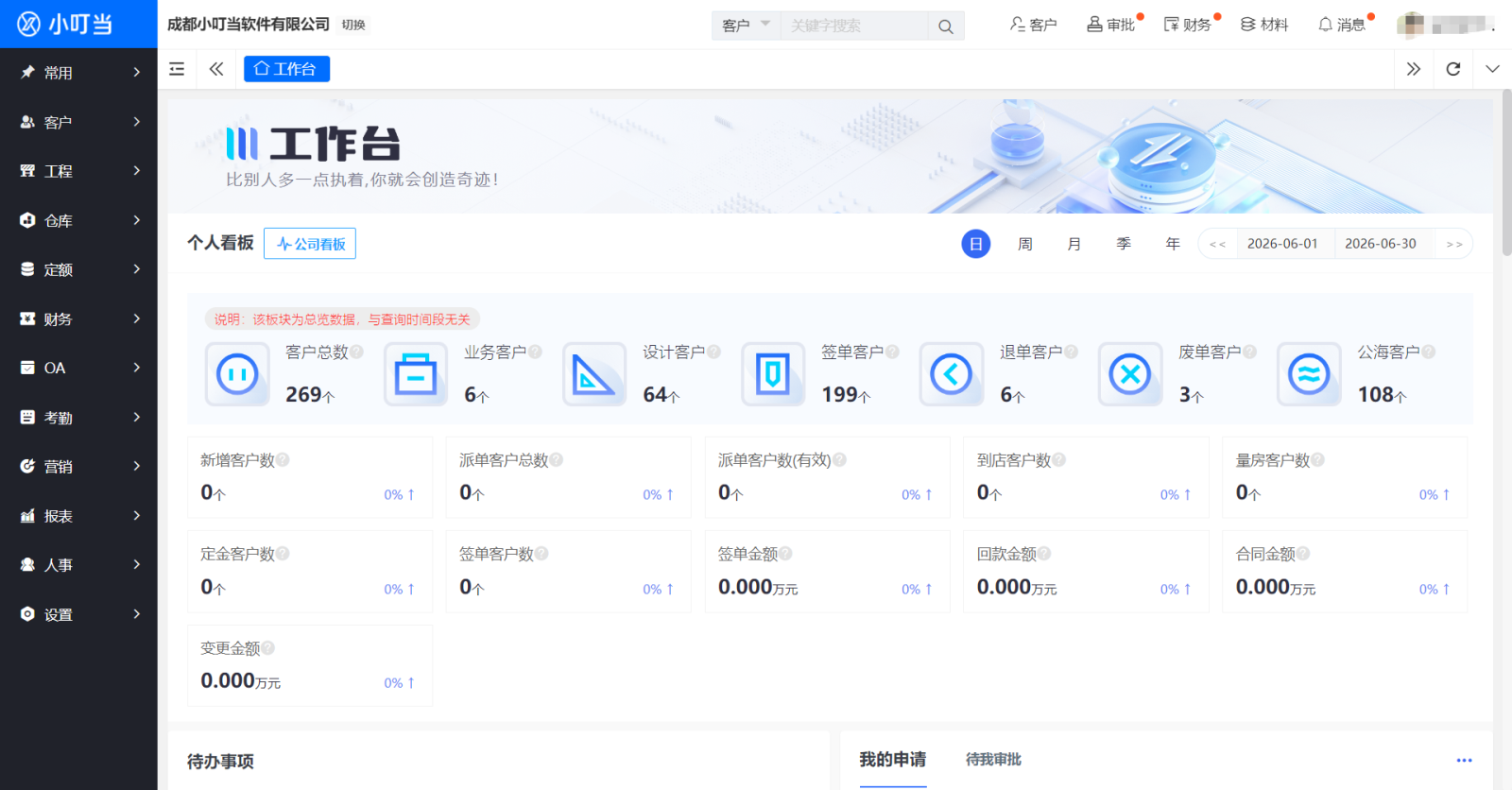Expand the 财务 sidebar menu

coord(79,319)
